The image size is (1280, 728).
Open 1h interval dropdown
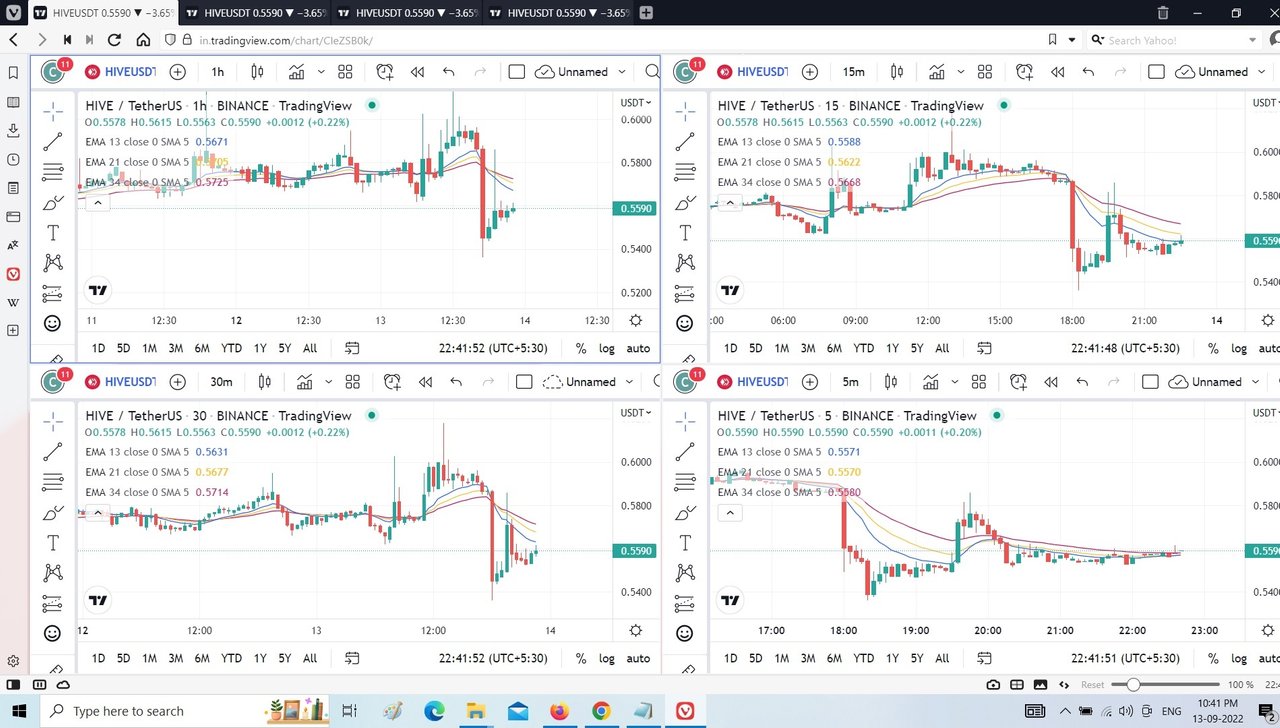tap(217, 72)
